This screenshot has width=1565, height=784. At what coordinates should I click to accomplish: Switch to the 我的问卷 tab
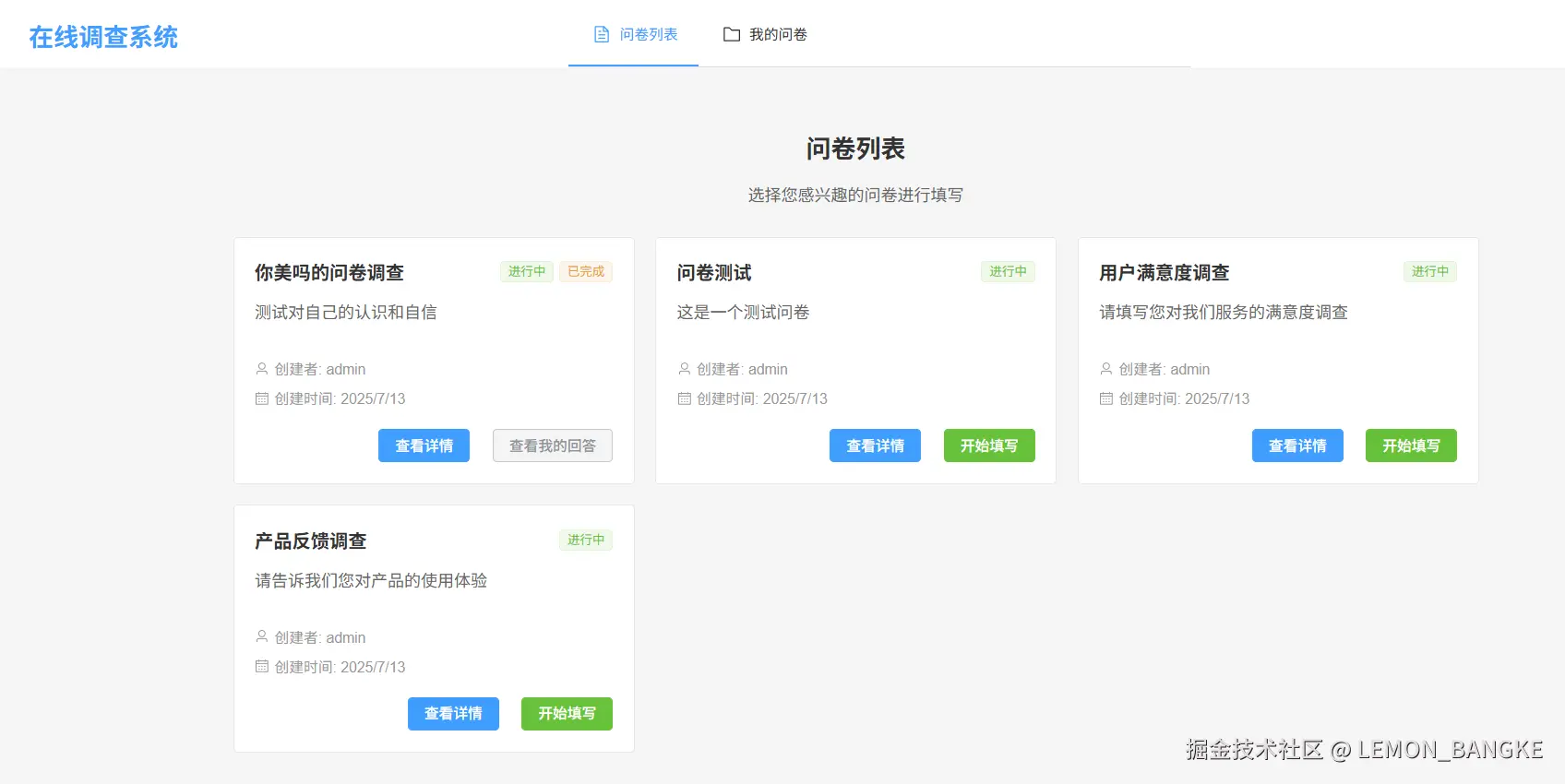pos(764,34)
